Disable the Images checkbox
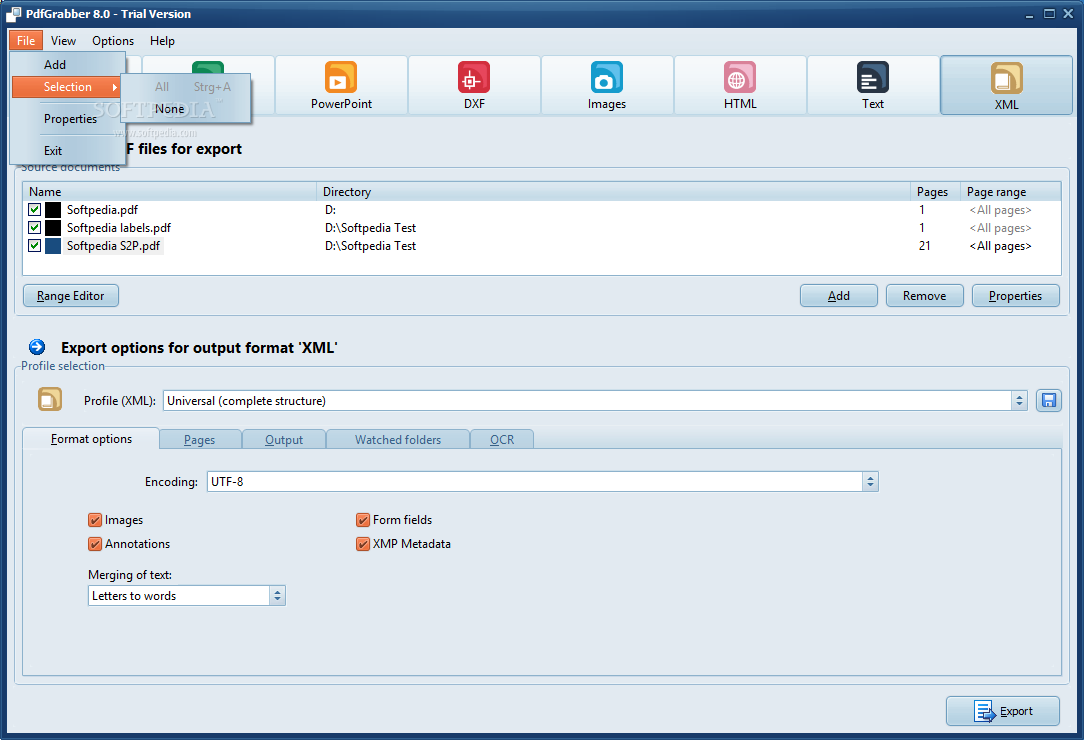The image size is (1084, 740). click(x=95, y=520)
